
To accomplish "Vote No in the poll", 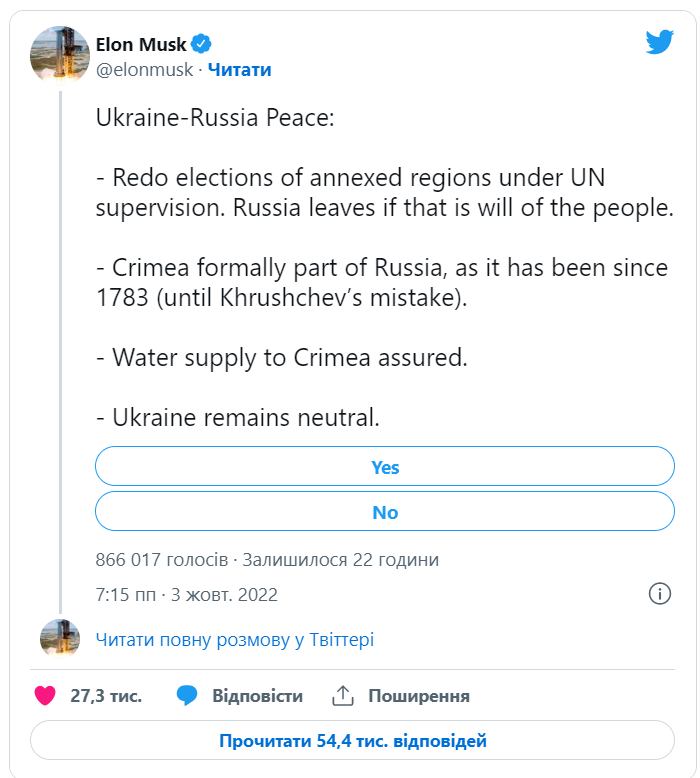I will [384, 512].
